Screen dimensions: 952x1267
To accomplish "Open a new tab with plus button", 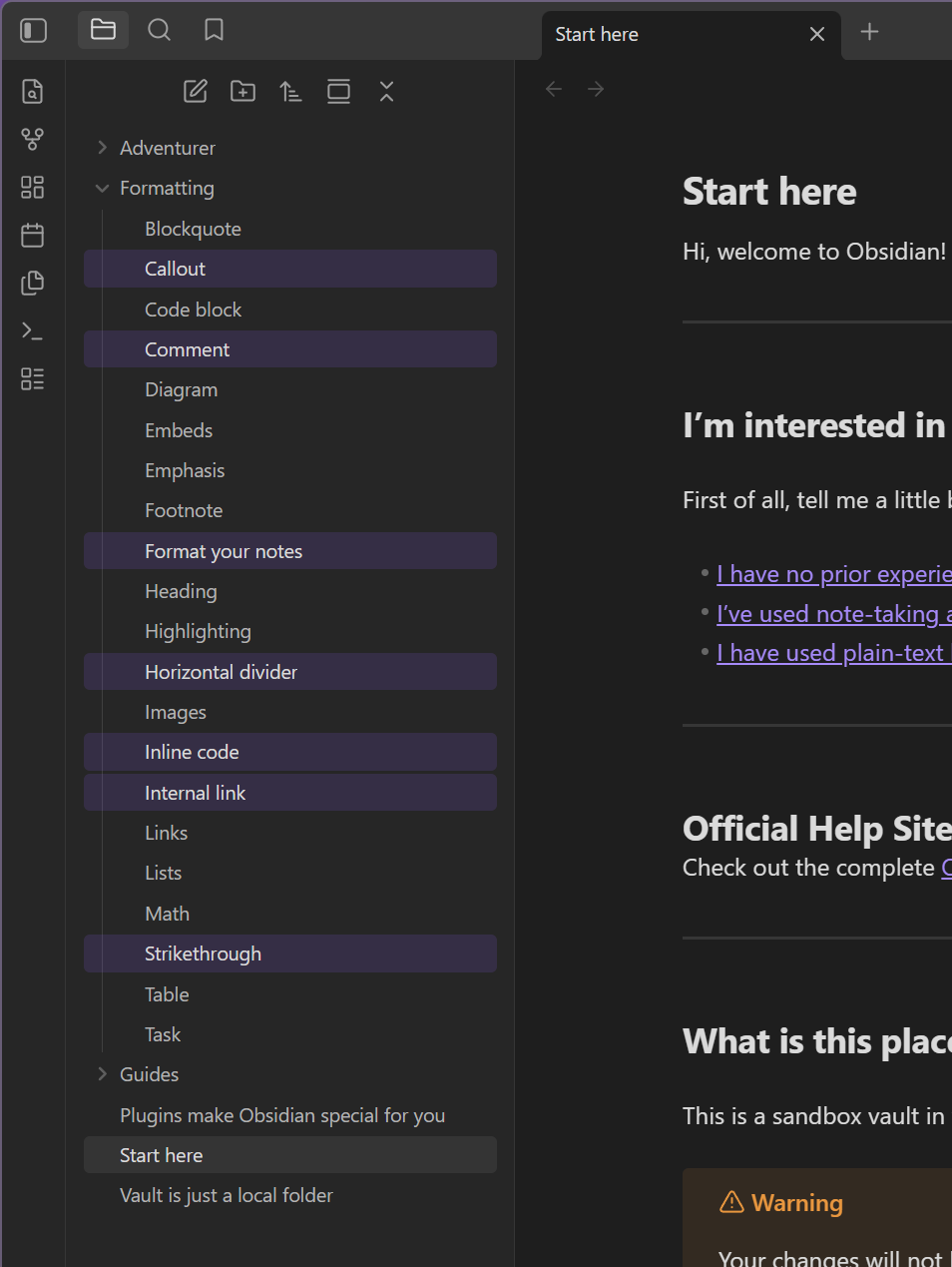I will 869,32.
